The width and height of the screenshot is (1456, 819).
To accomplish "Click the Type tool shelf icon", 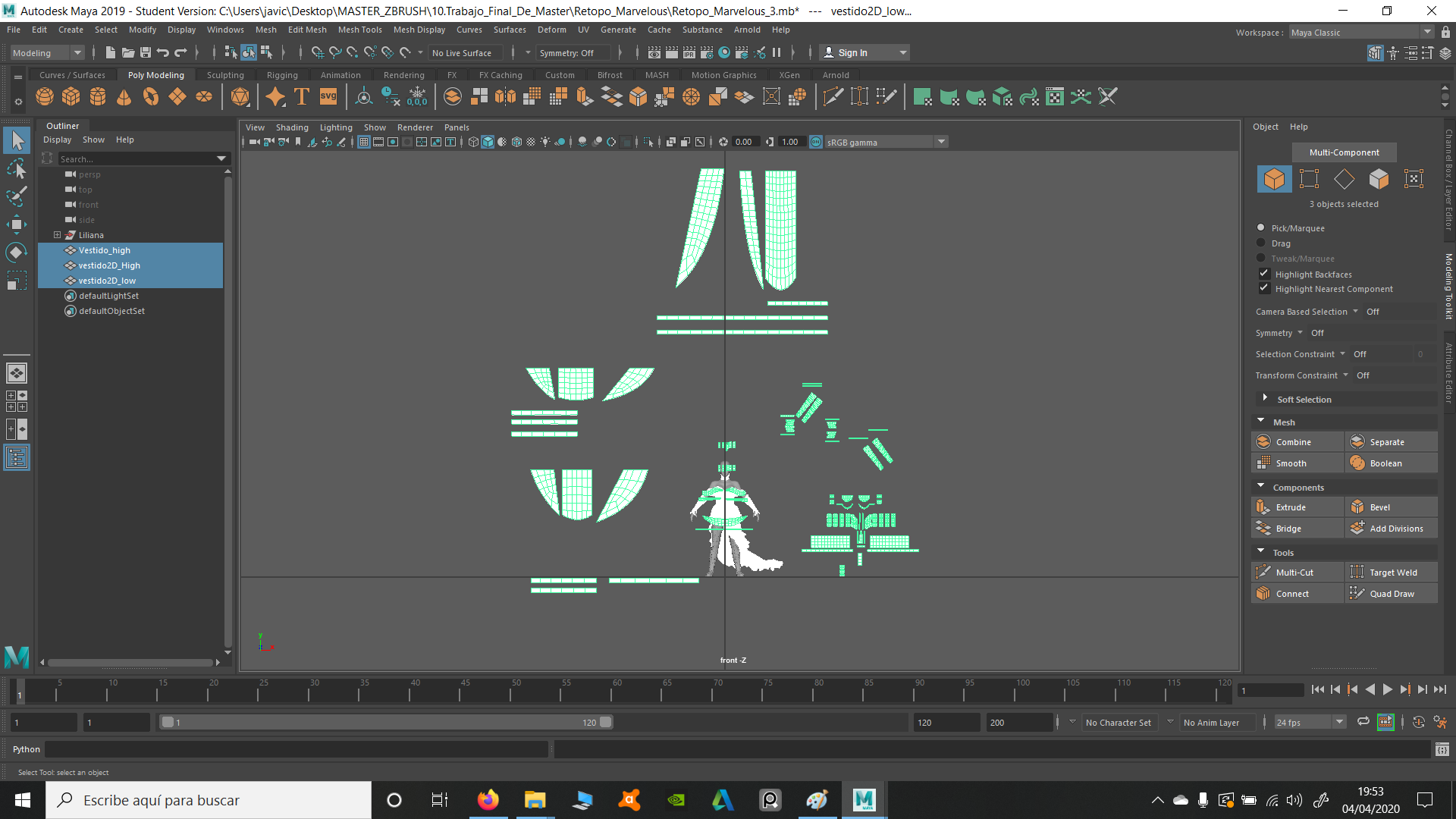I will tap(302, 97).
